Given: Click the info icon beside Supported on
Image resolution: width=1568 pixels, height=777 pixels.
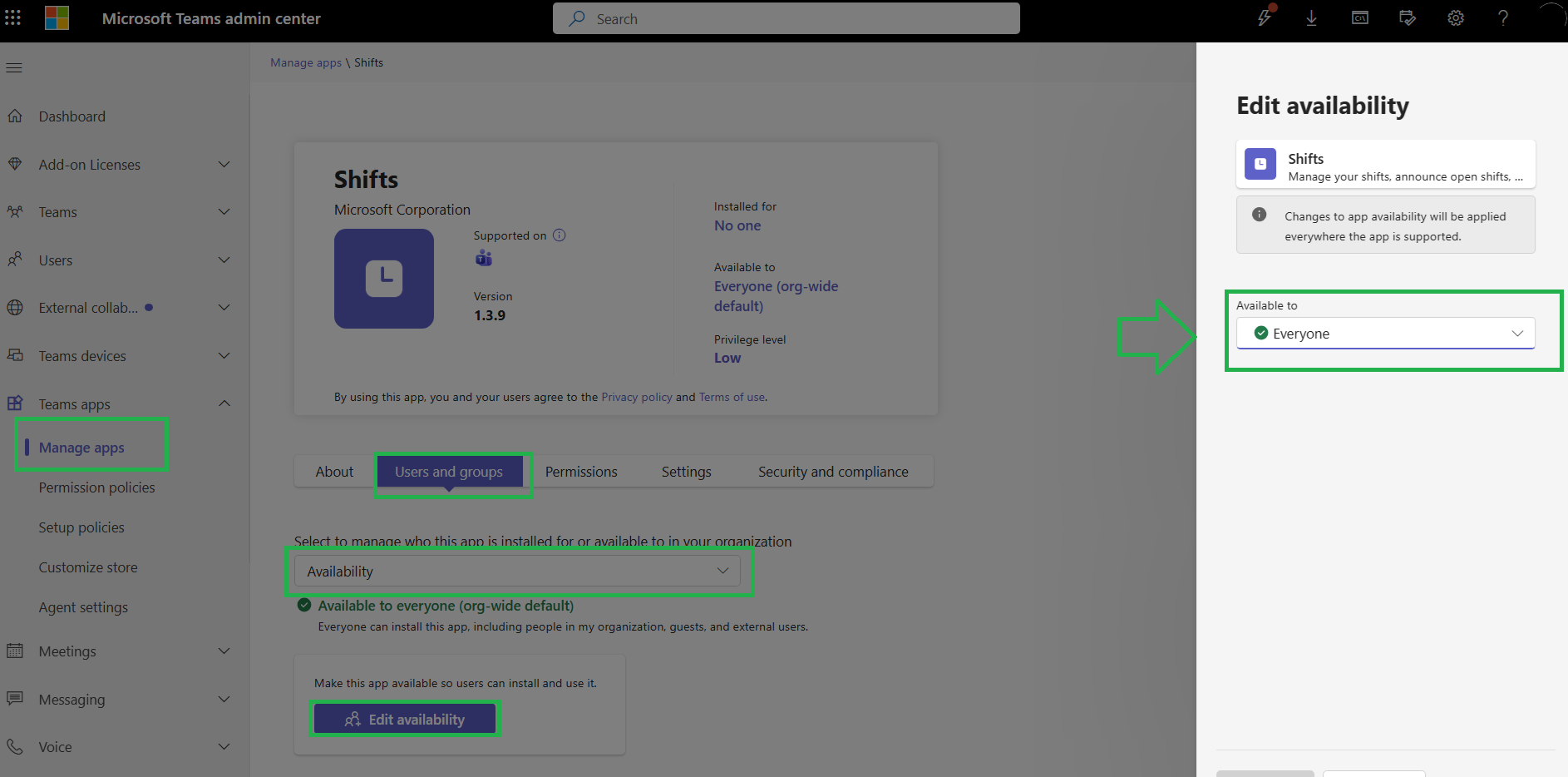Looking at the screenshot, I should pos(560,235).
